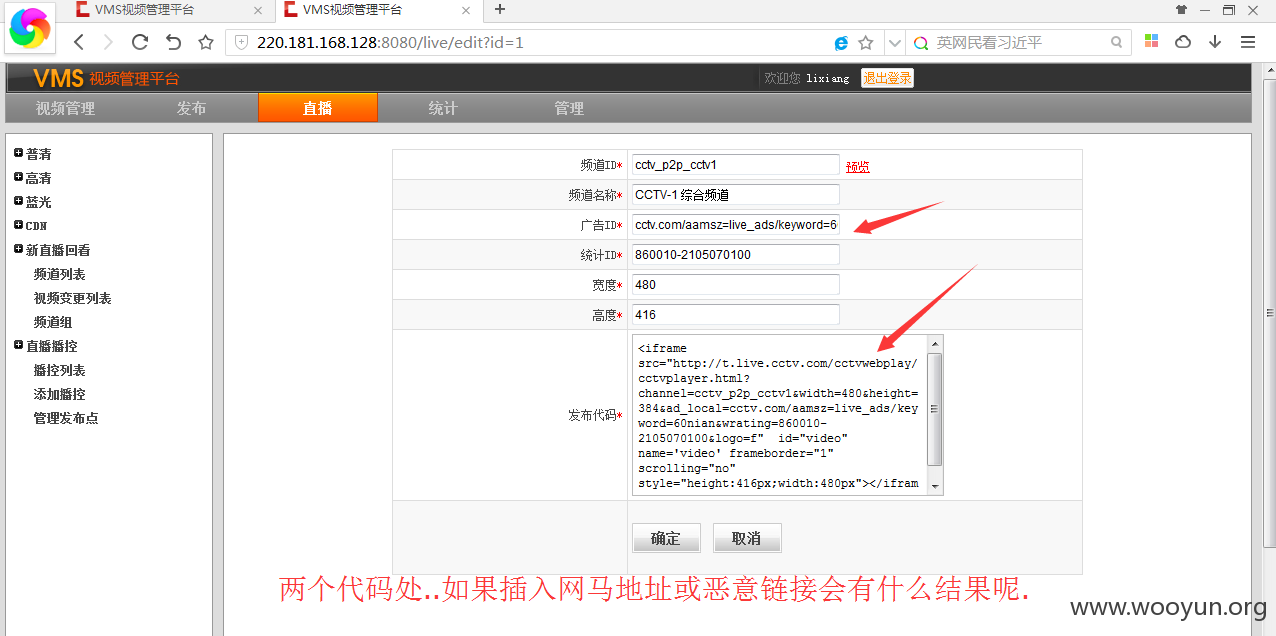Collapse the 新直播回看 tree node
The height and width of the screenshot is (636, 1276).
coord(18,249)
